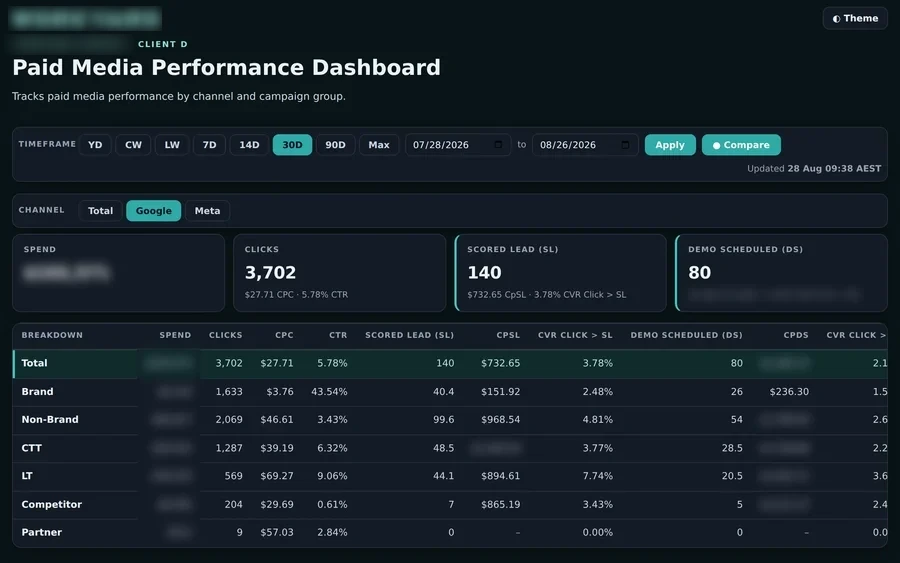Click Brand CTR value 43.54%
This screenshot has height=563, width=900.
click(329, 392)
